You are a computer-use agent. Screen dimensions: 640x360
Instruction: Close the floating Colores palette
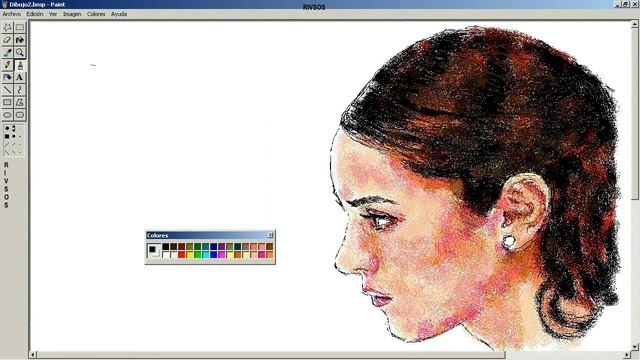click(x=270, y=235)
